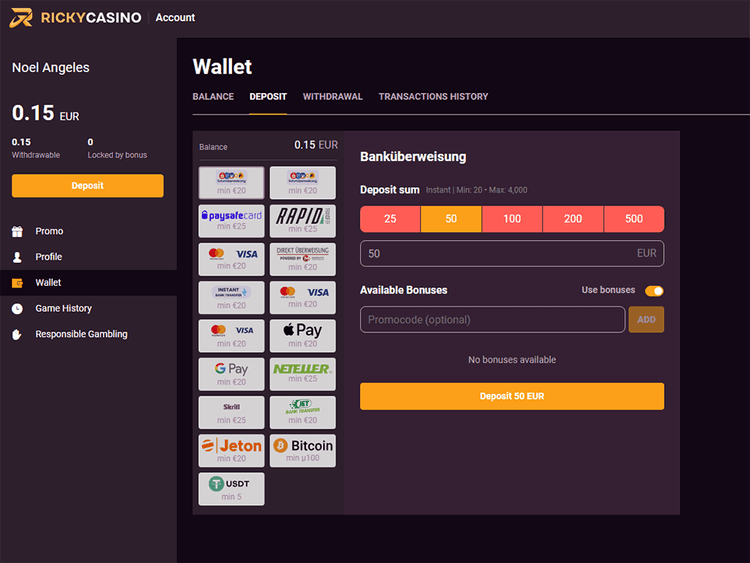
Task: Select the 50 EUR preset amount
Action: click(x=451, y=219)
